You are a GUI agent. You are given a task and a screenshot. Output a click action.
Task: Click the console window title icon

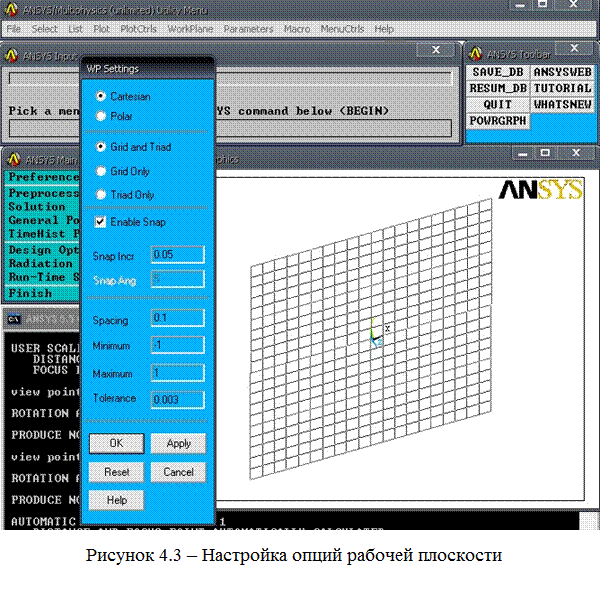[14, 319]
